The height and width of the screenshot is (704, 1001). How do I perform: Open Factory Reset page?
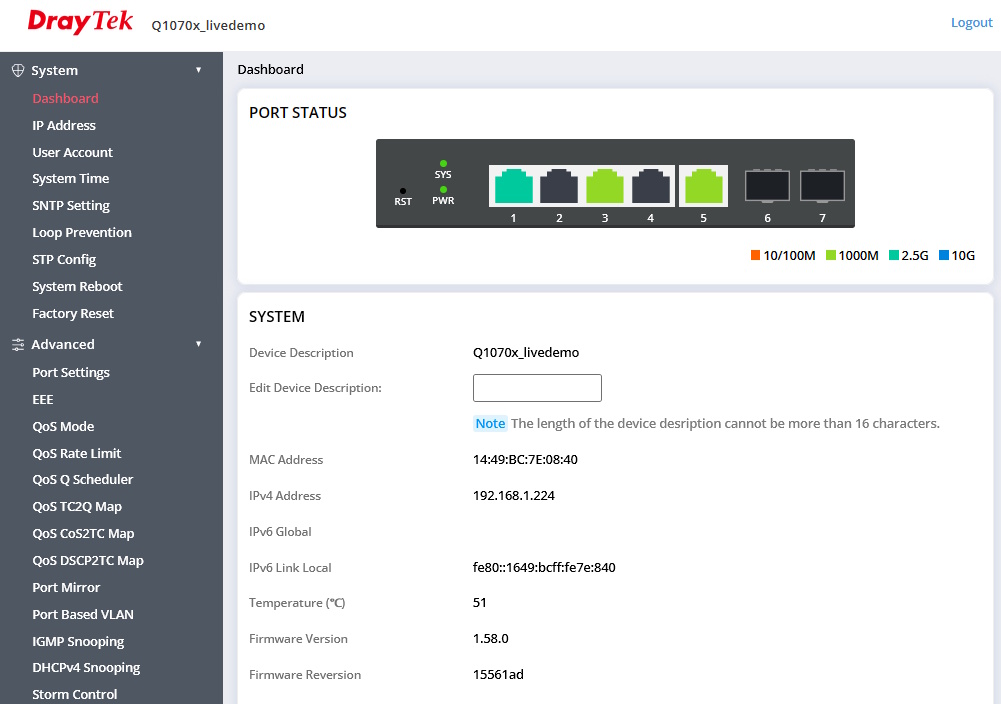pyautogui.click(x=73, y=313)
